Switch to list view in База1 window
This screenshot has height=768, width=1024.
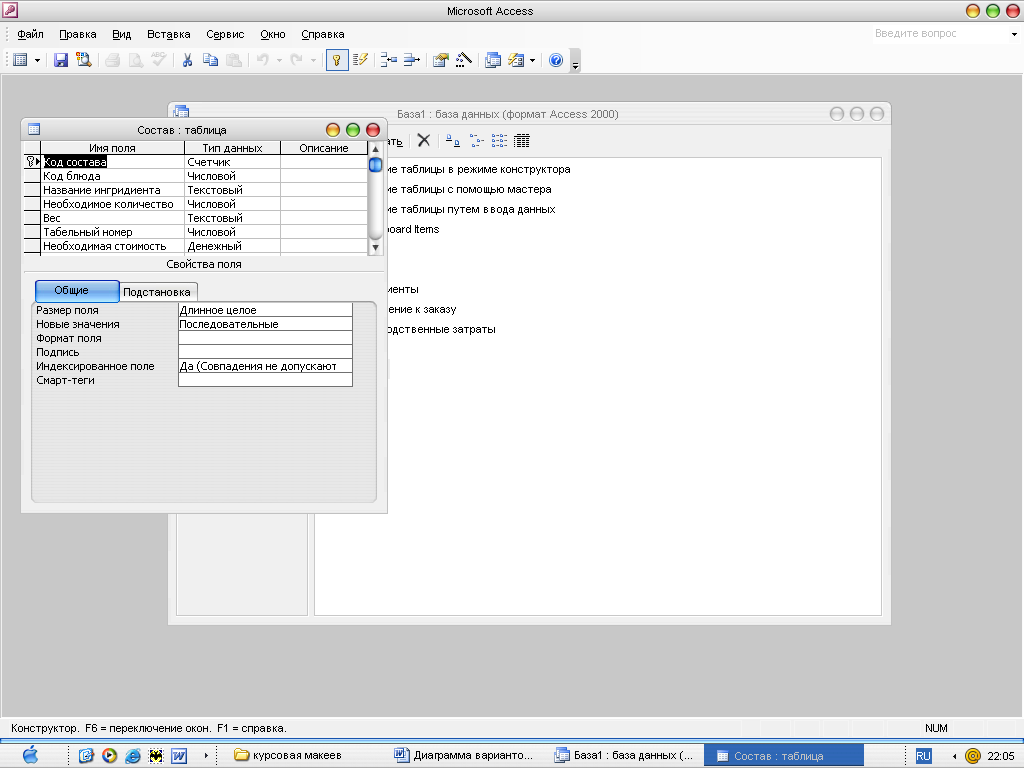pos(499,140)
